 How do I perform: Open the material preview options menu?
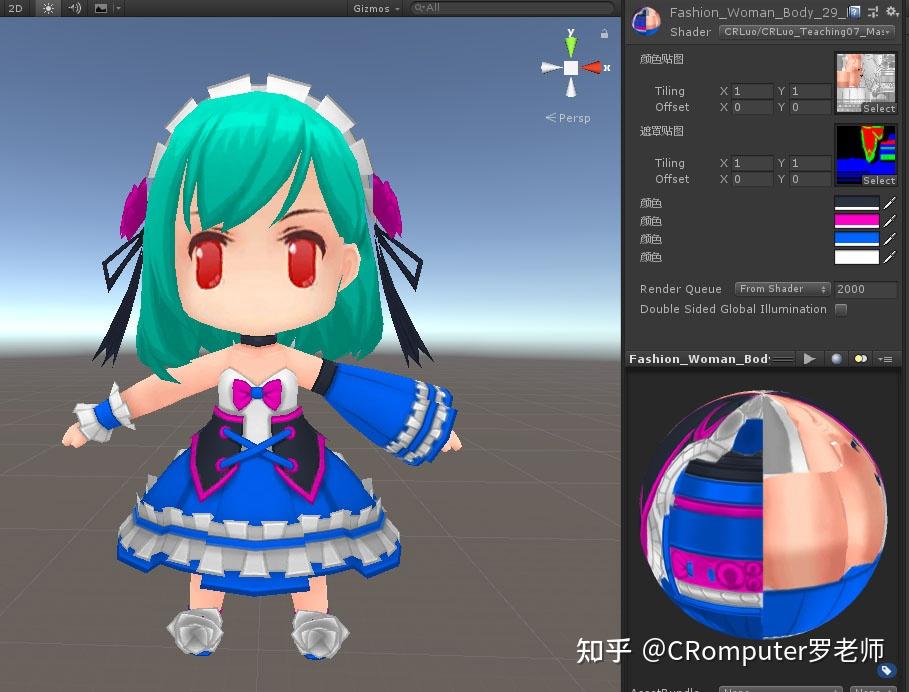(884, 359)
